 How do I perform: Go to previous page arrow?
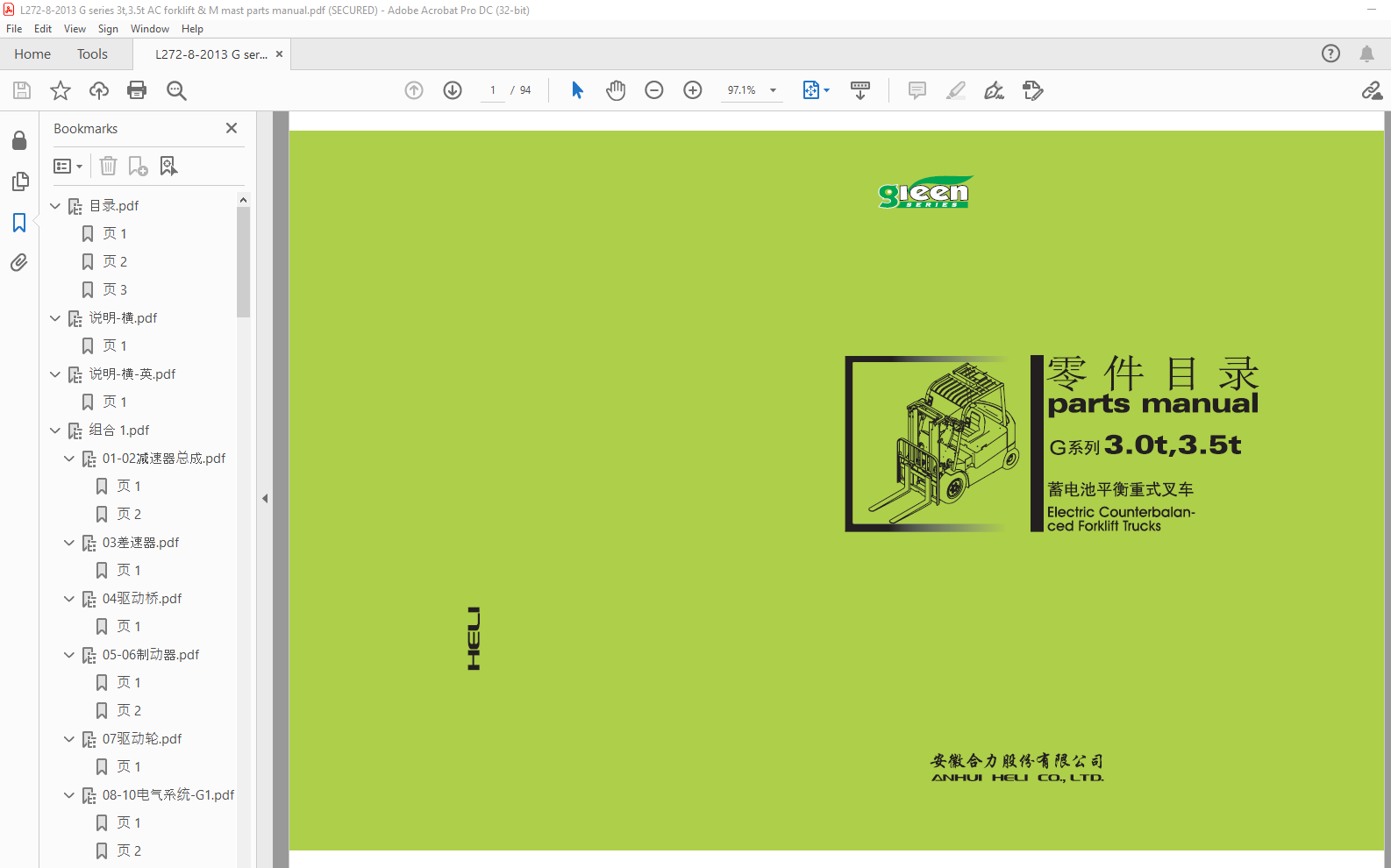coord(414,90)
